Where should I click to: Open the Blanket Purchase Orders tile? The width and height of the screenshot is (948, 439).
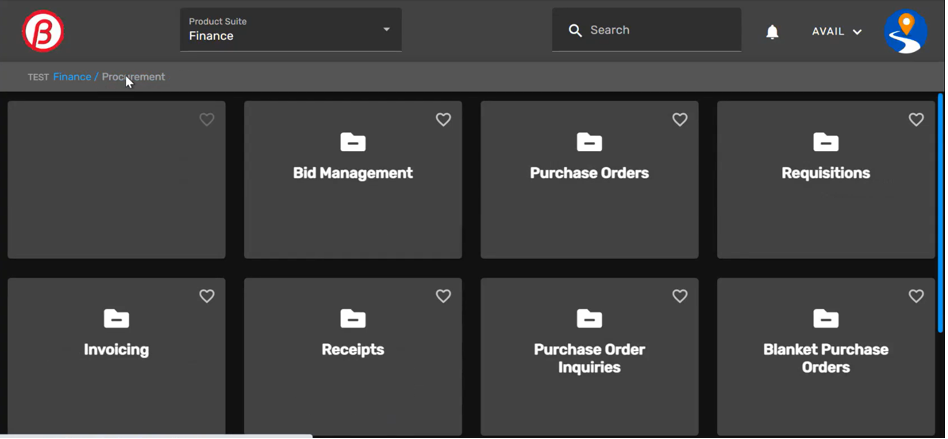[826, 357]
